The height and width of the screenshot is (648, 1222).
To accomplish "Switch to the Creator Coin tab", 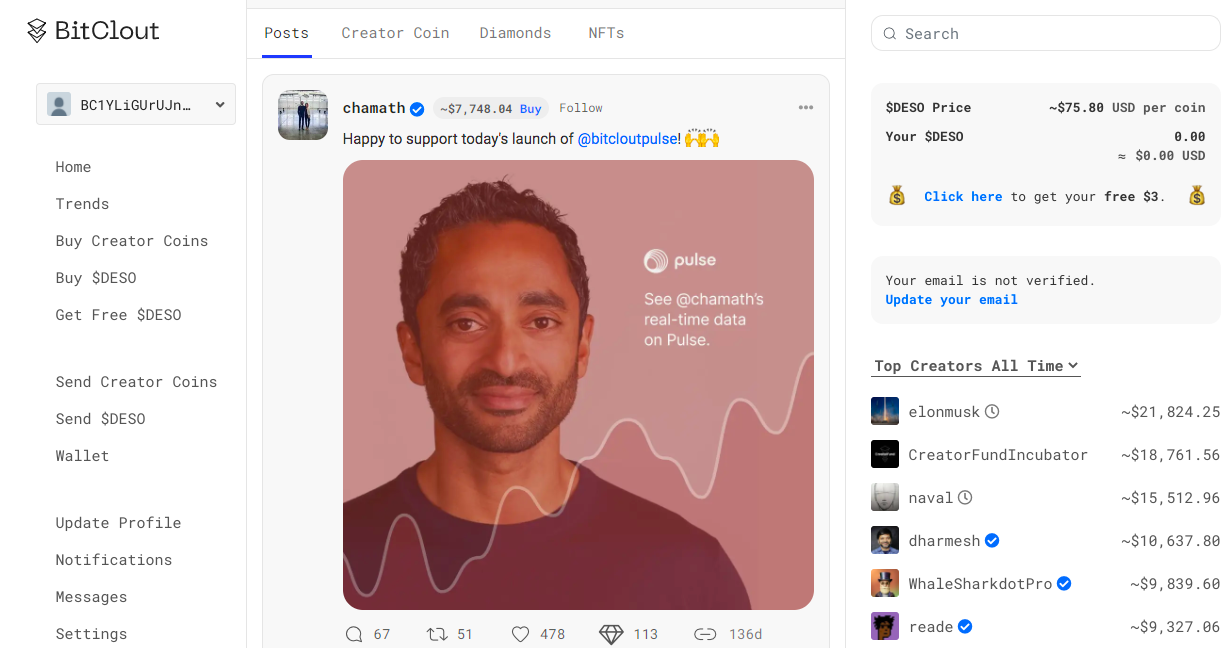I will (395, 33).
